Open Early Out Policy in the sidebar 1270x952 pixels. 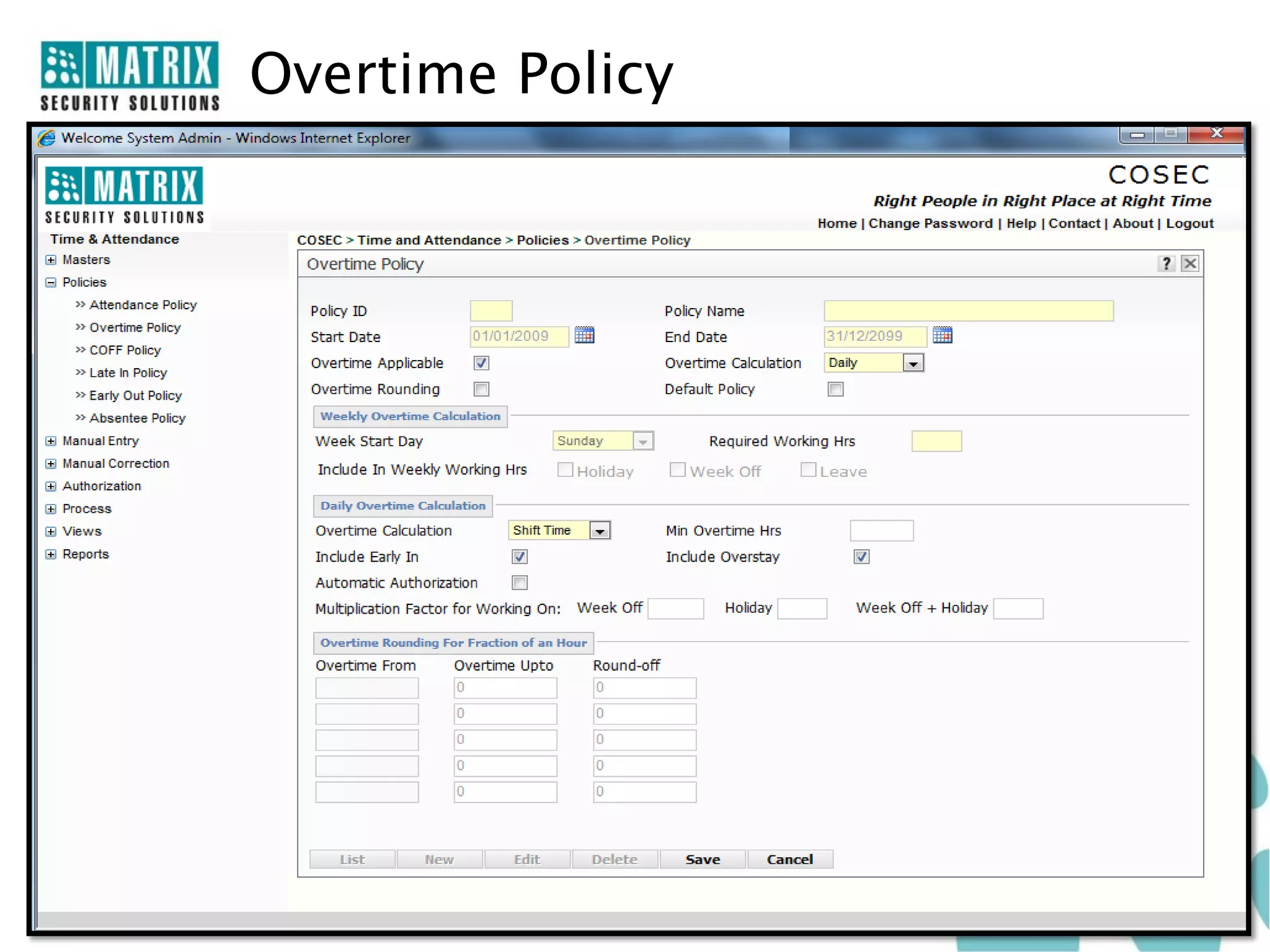tap(135, 395)
